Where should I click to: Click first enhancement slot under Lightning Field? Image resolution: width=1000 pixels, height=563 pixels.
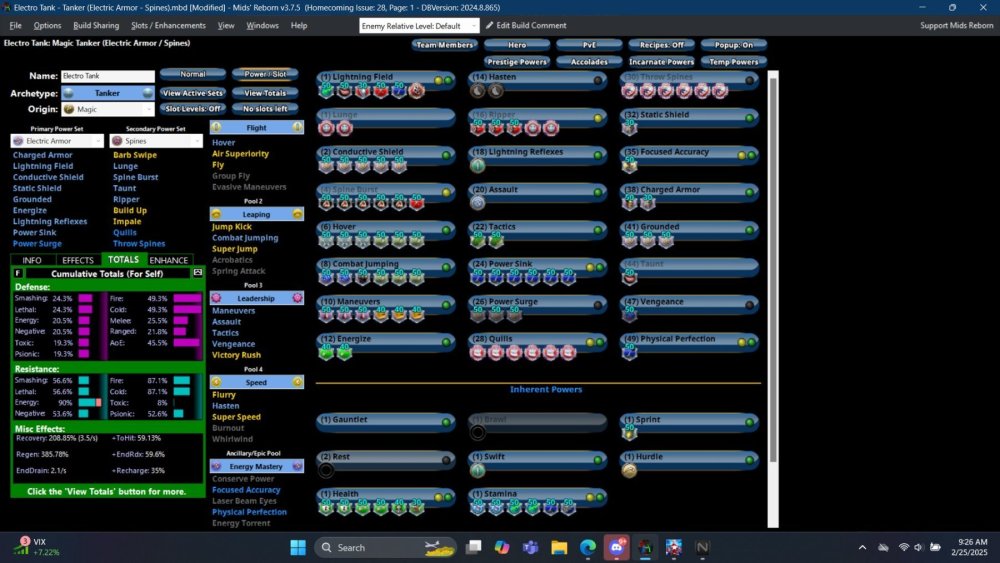pyautogui.click(x=327, y=90)
